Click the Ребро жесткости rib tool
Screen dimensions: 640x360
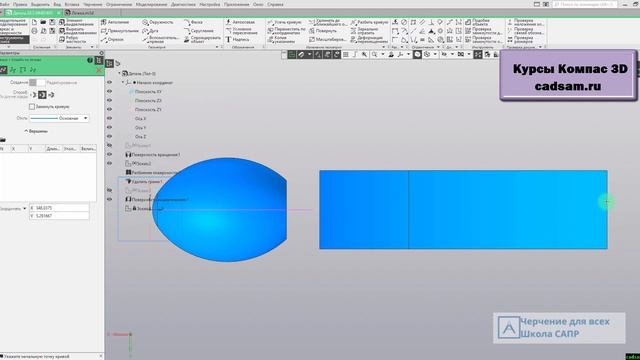[72, 40]
